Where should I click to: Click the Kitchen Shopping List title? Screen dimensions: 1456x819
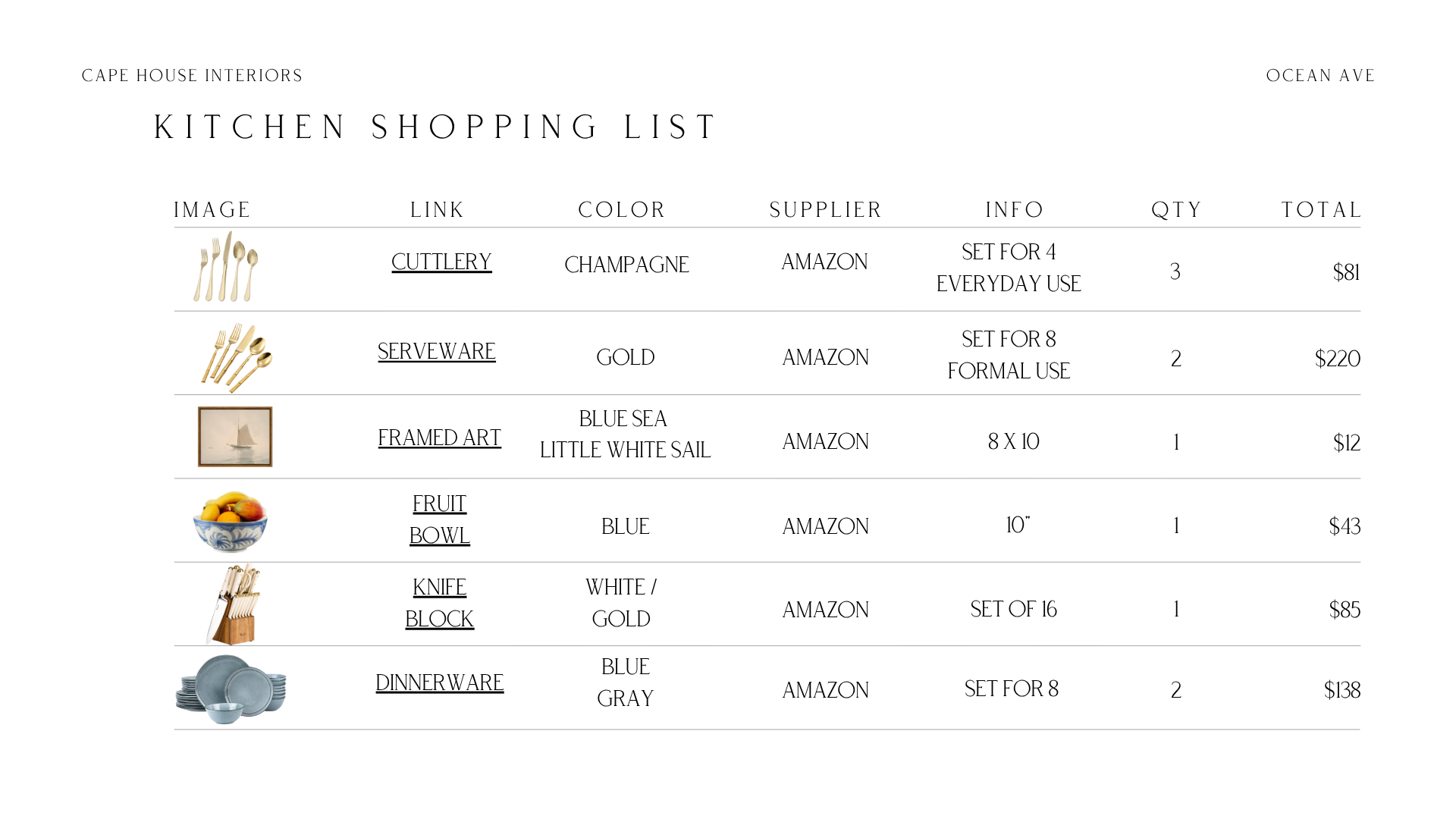[436, 127]
